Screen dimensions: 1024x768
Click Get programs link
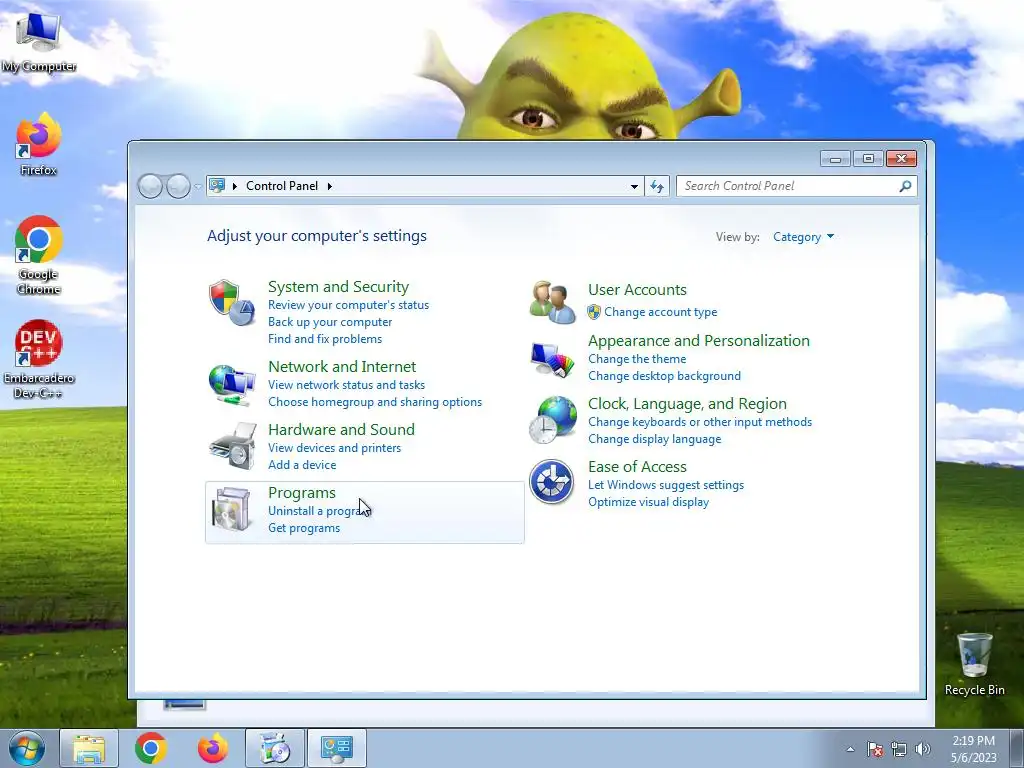coord(304,528)
